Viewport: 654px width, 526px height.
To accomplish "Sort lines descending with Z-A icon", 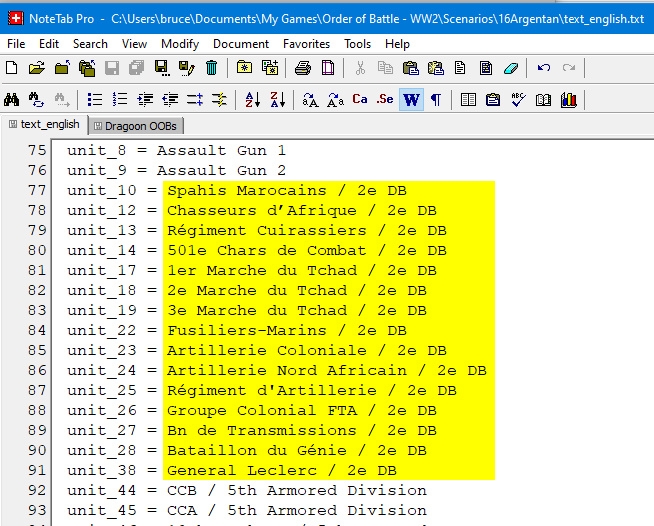I will 277,99.
